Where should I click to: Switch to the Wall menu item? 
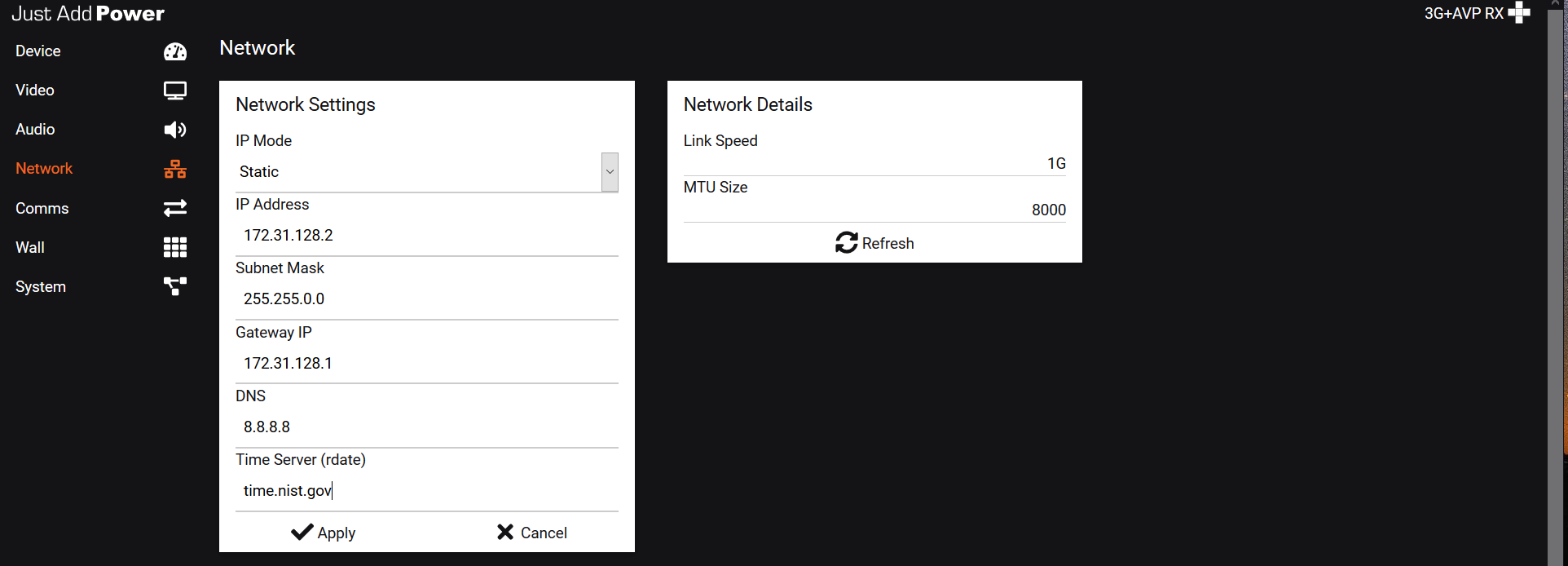[30, 247]
